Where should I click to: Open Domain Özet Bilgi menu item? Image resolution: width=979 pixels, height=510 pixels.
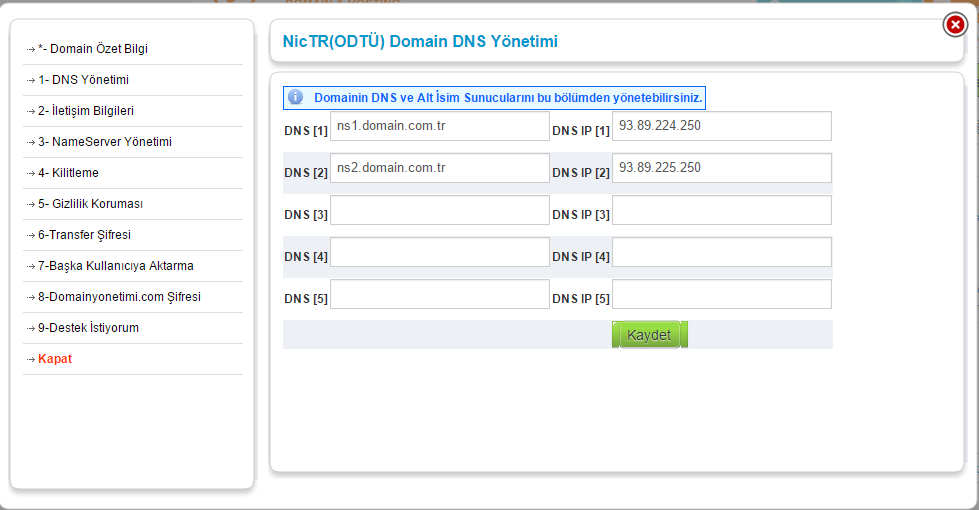click(92, 49)
